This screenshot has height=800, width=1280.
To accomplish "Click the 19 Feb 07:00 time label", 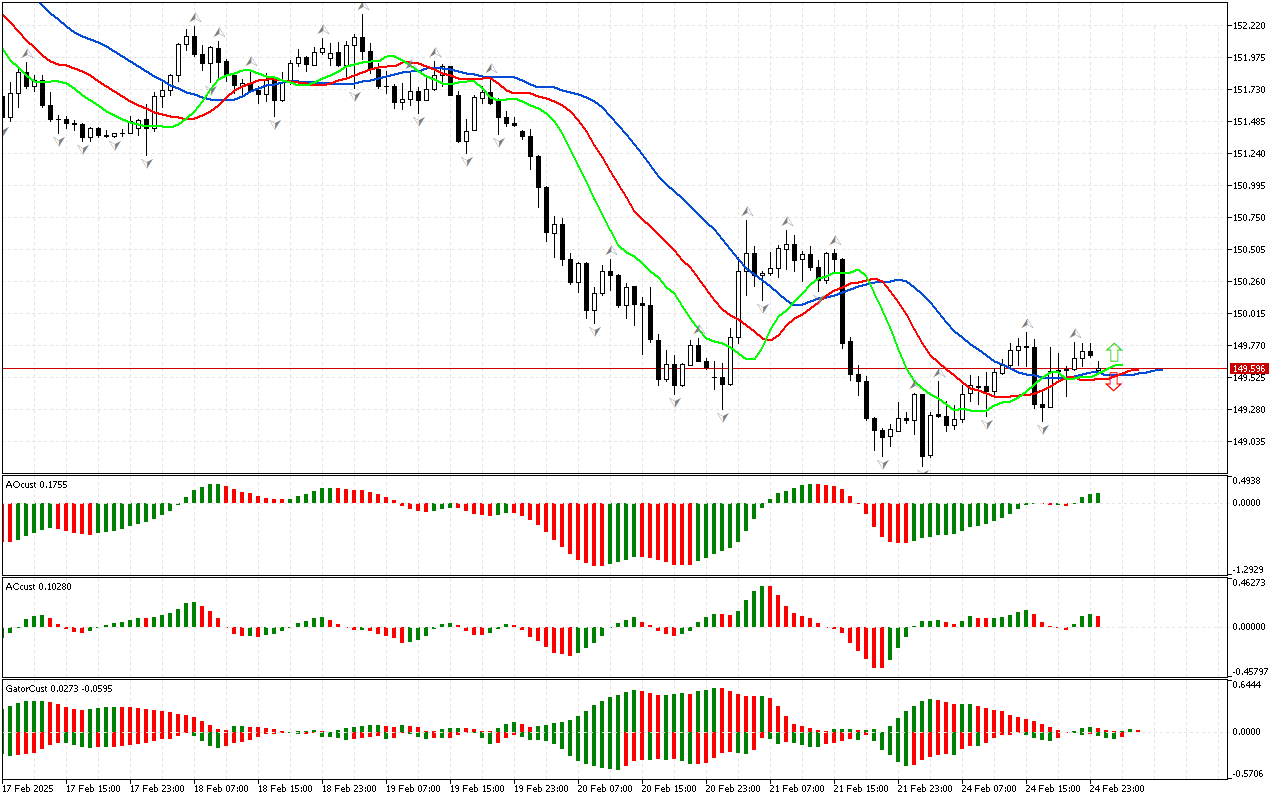I will tap(414, 789).
